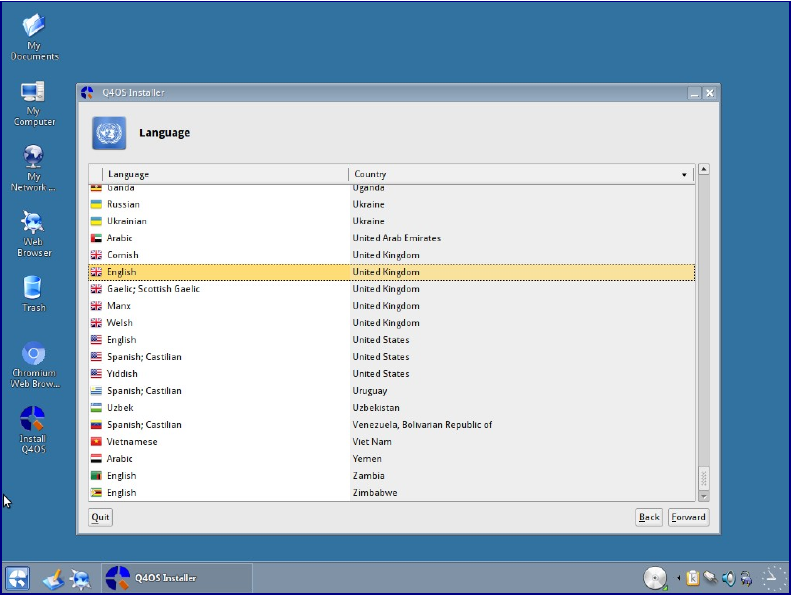Select English for United States
The width and height of the screenshot is (791, 595).
391,340
